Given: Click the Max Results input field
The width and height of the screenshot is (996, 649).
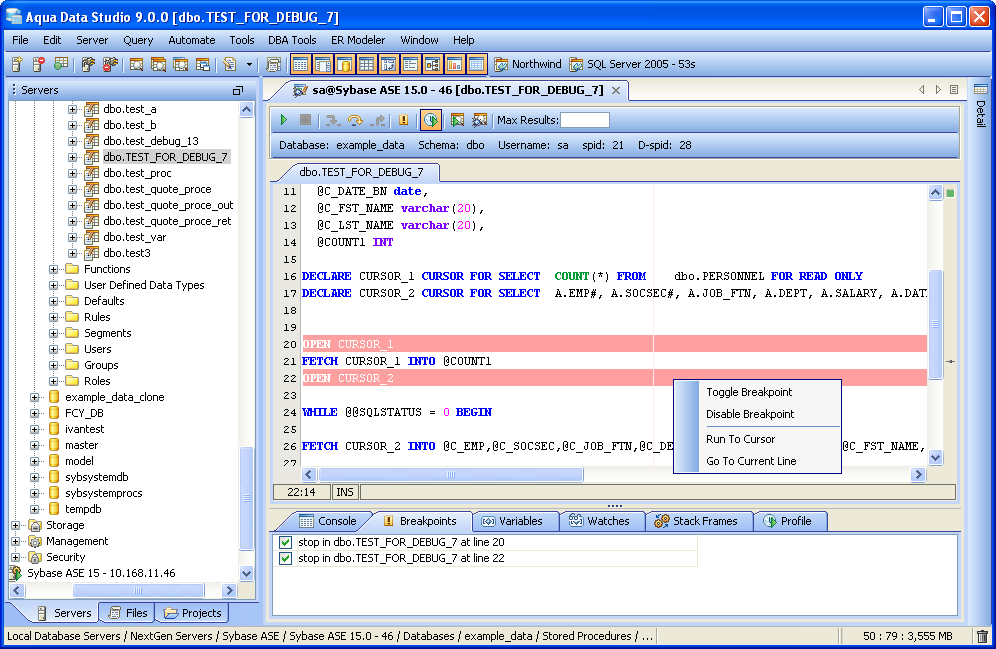Looking at the screenshot, I should point(584,120).
